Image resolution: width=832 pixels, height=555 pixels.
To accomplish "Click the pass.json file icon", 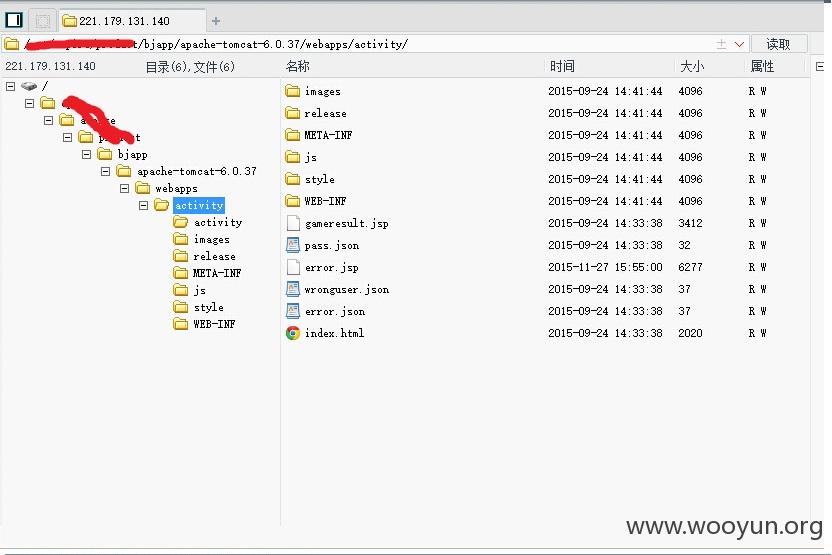I will tap(293, 245).
